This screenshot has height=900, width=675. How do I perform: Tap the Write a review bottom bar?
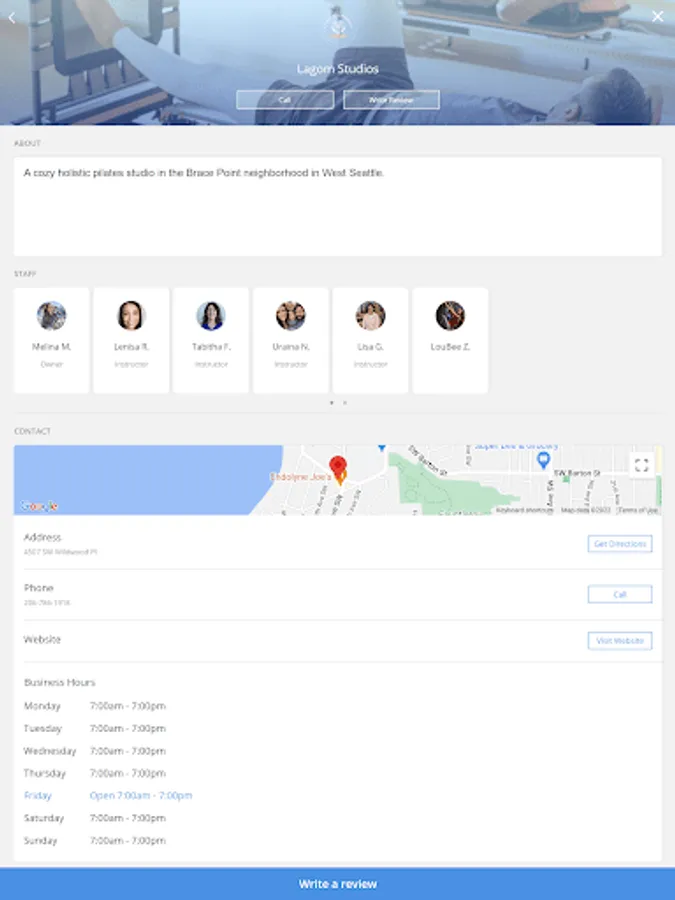[338, 884]
